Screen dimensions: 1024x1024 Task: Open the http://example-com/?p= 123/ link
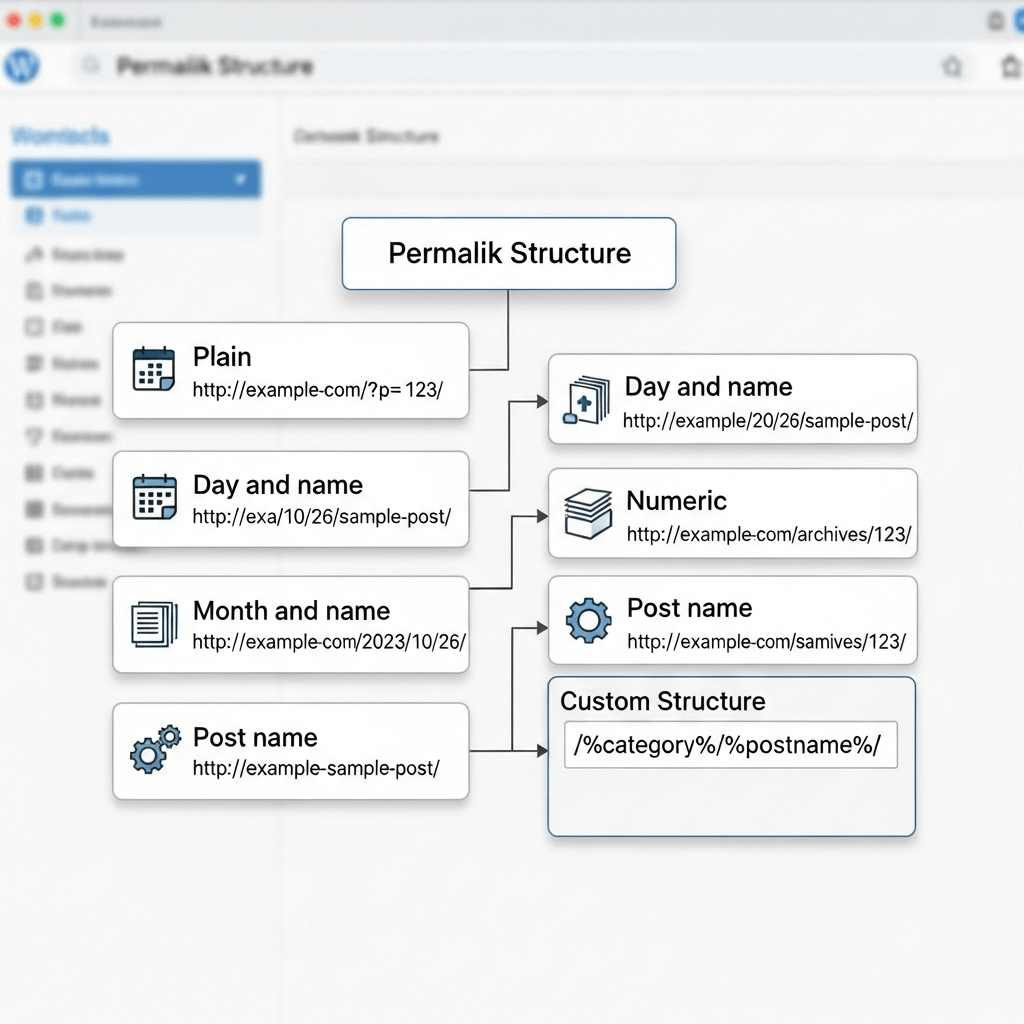click(317, 390)
